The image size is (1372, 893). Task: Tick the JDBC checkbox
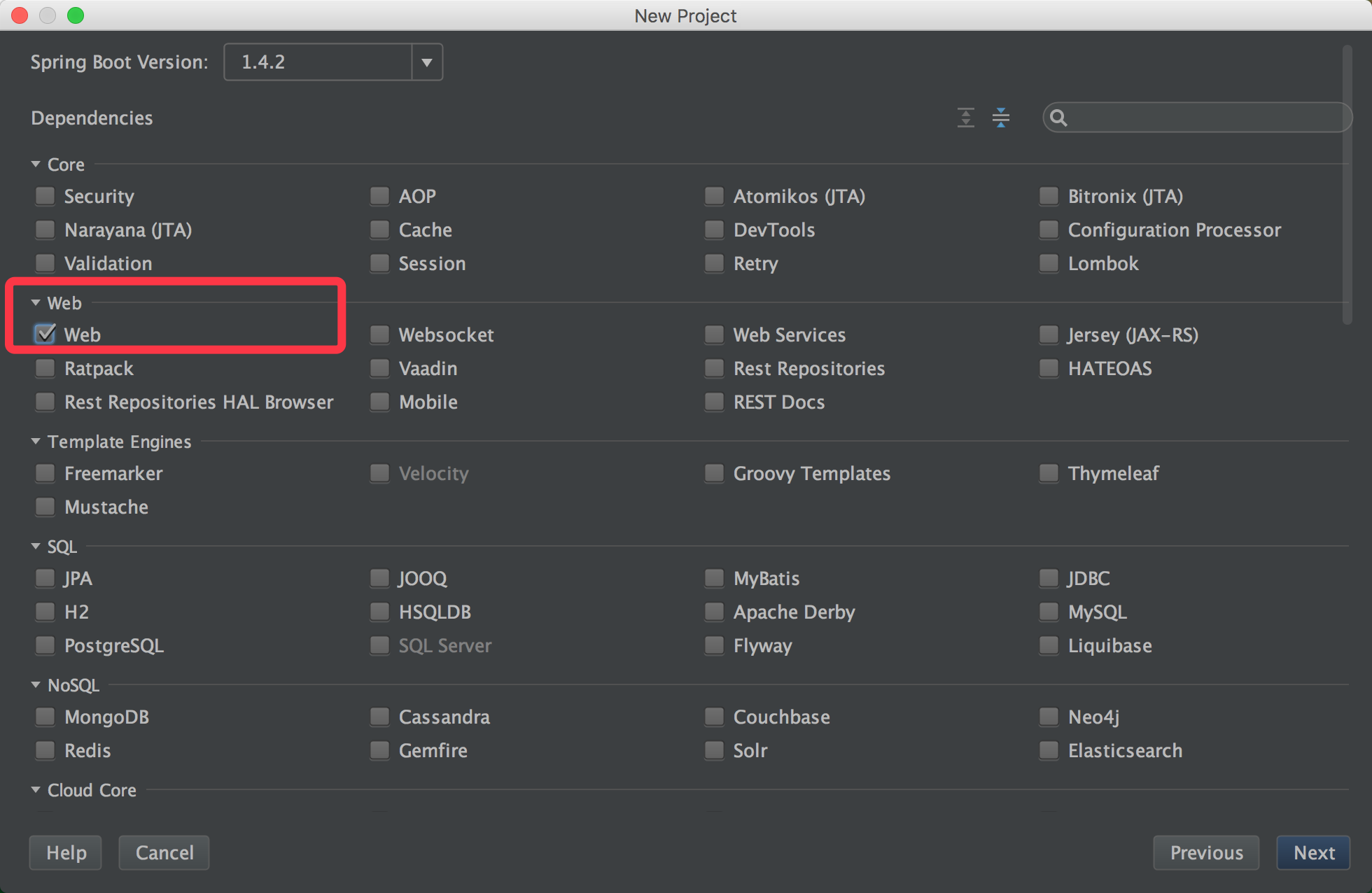[1049, 578]
